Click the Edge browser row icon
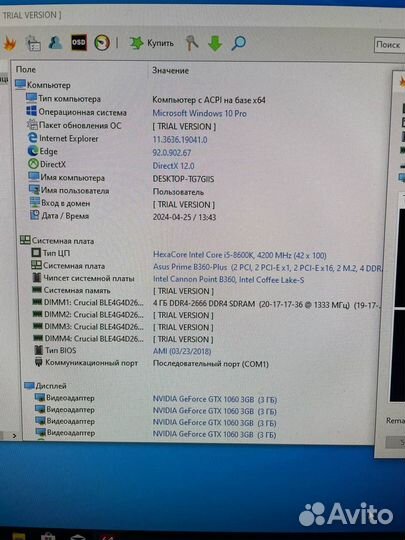This screenshot has height=540, width=405. pos(33,151)
